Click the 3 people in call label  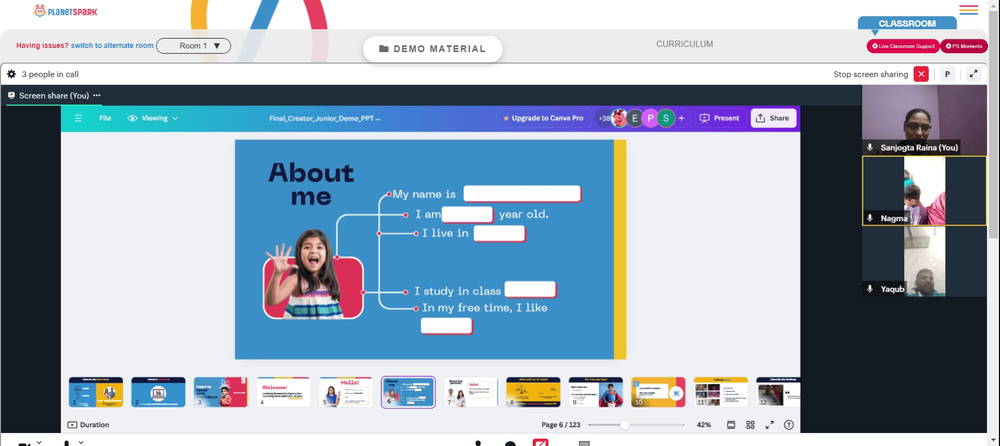[50, 74]
